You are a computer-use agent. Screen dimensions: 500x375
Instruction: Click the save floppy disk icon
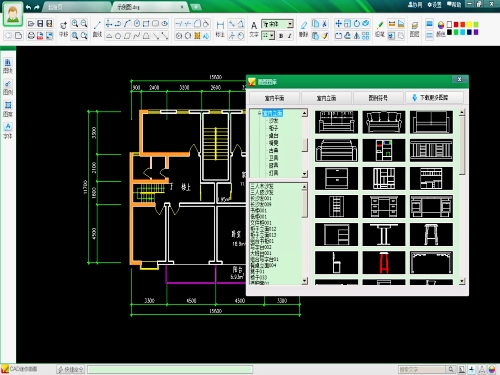tap(40, 23)
